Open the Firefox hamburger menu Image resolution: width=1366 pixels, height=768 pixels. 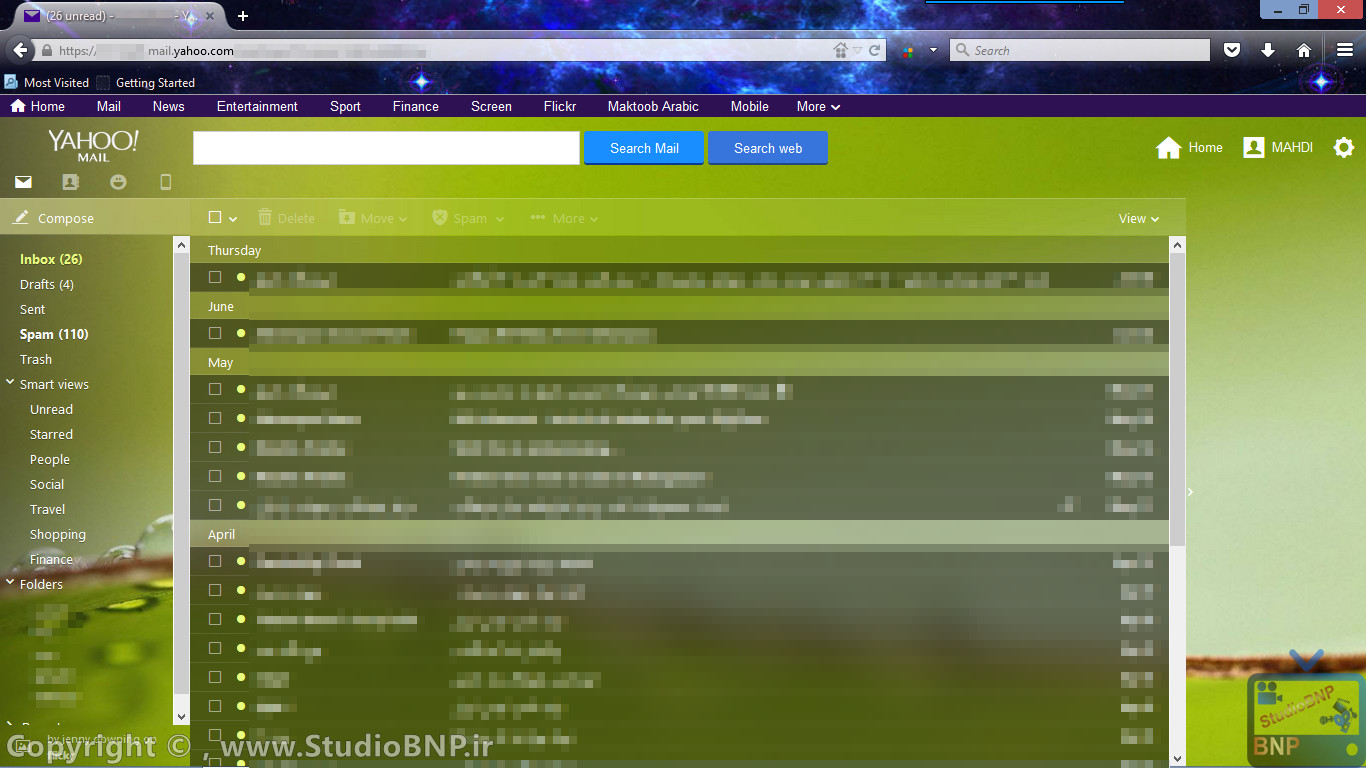coord(1345,50)
